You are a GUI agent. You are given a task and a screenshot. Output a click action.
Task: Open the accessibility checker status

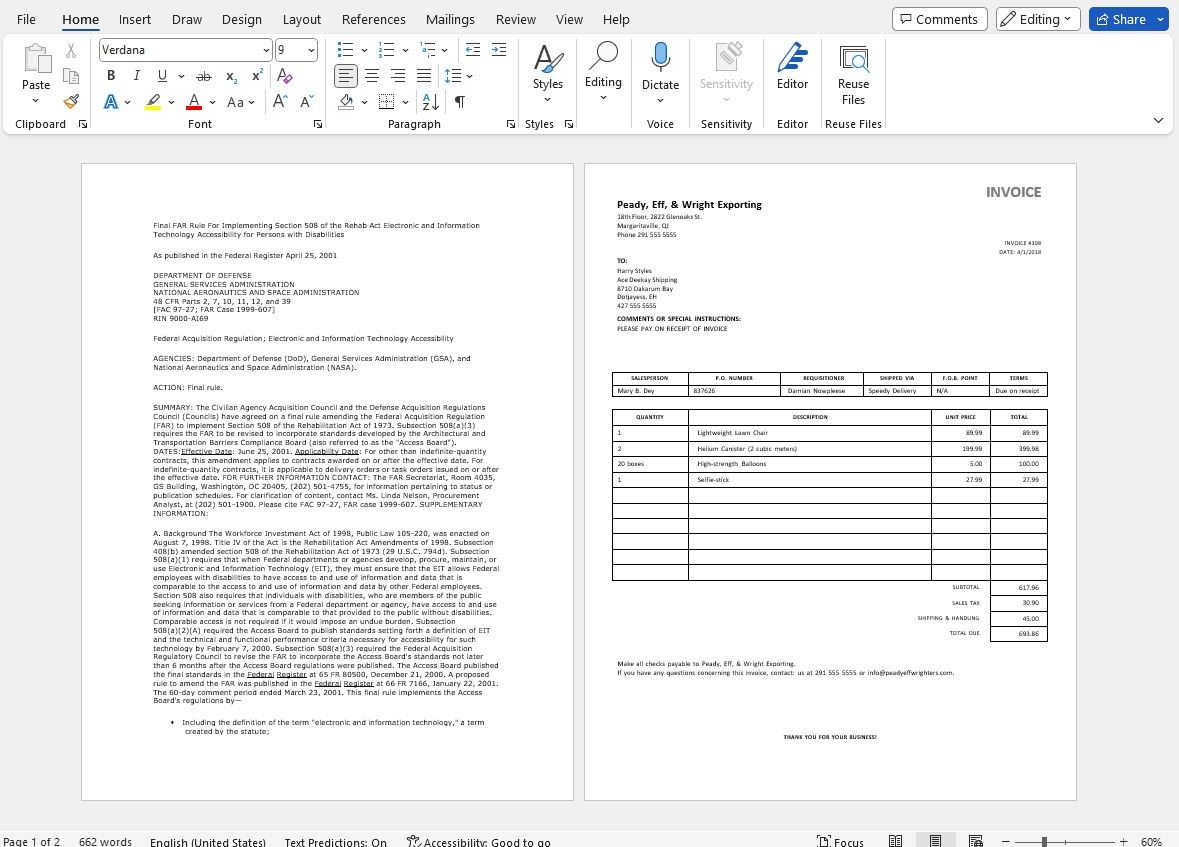click(x=478, y=842)
